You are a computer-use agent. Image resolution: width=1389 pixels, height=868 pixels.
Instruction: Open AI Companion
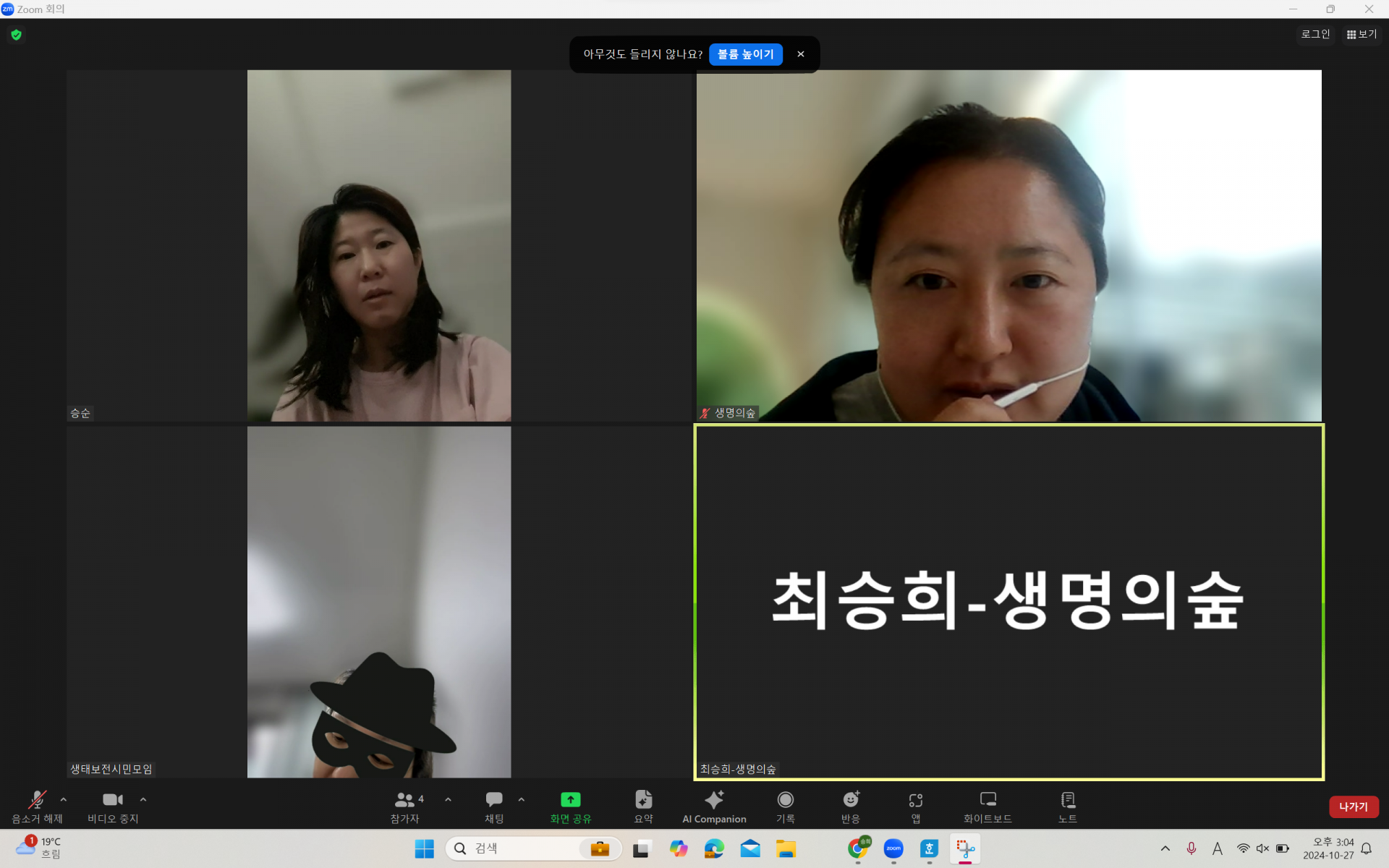click(714, 807)
